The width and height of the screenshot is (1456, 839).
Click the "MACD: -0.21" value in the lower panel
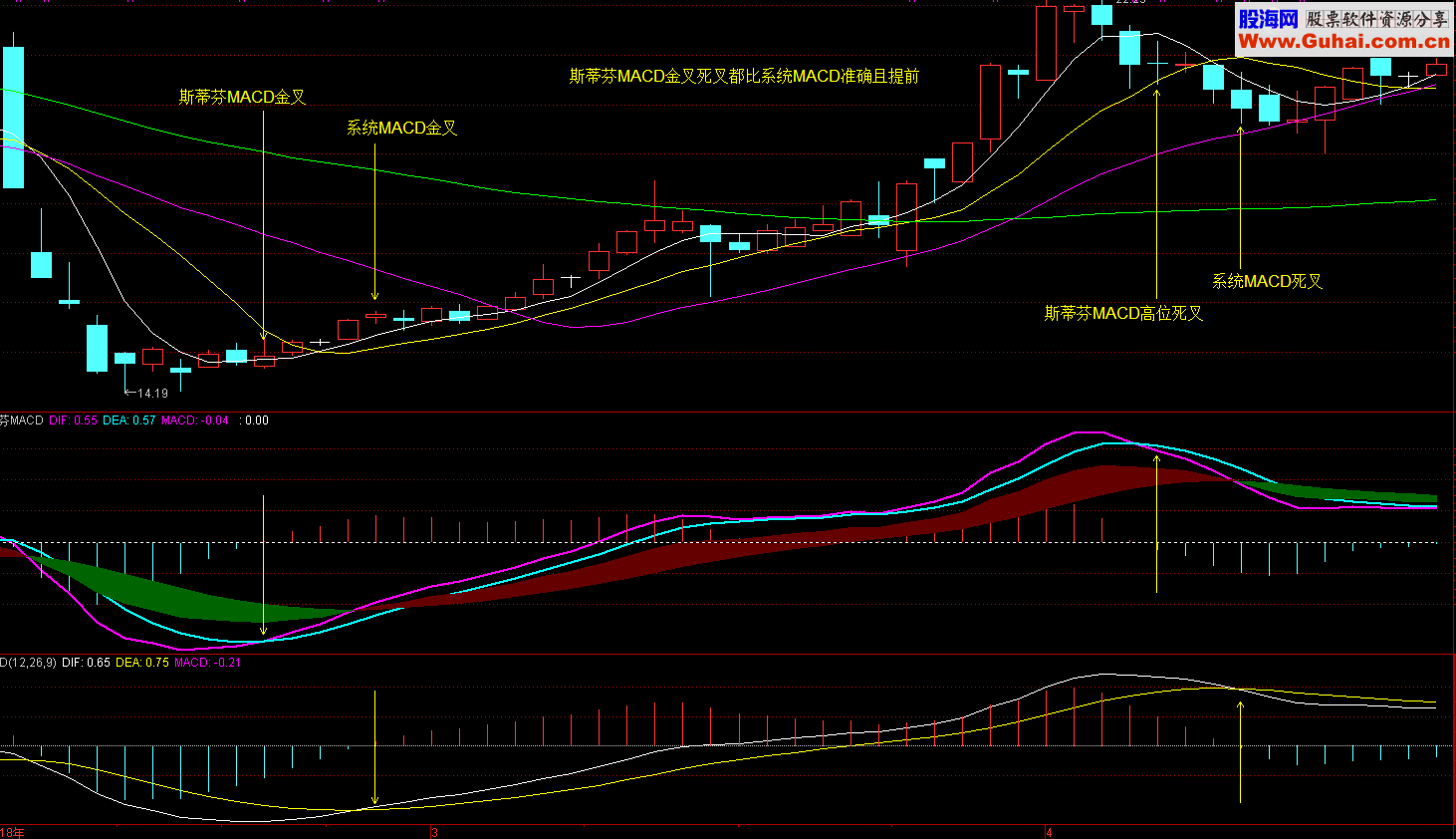207,663
